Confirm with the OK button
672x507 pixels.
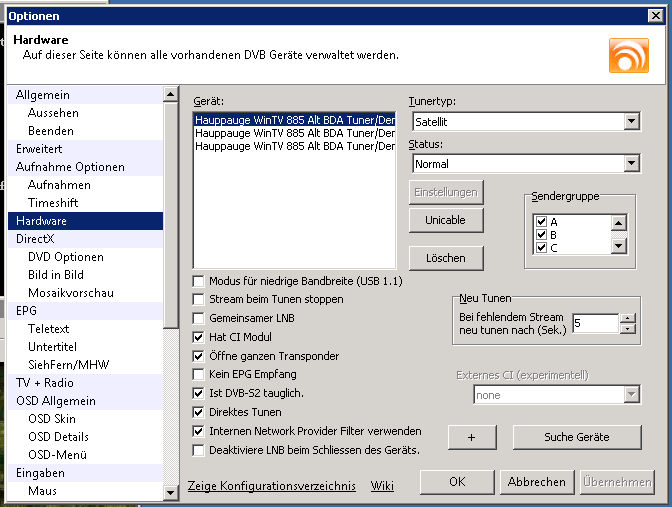(x=457, y=482)
